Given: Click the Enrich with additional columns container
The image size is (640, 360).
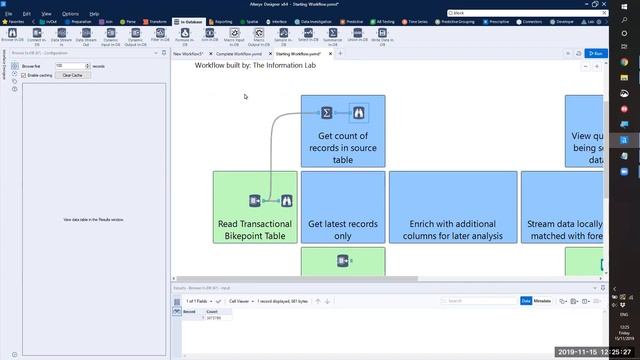Looking at the screenshot, I should pos(453,207).
